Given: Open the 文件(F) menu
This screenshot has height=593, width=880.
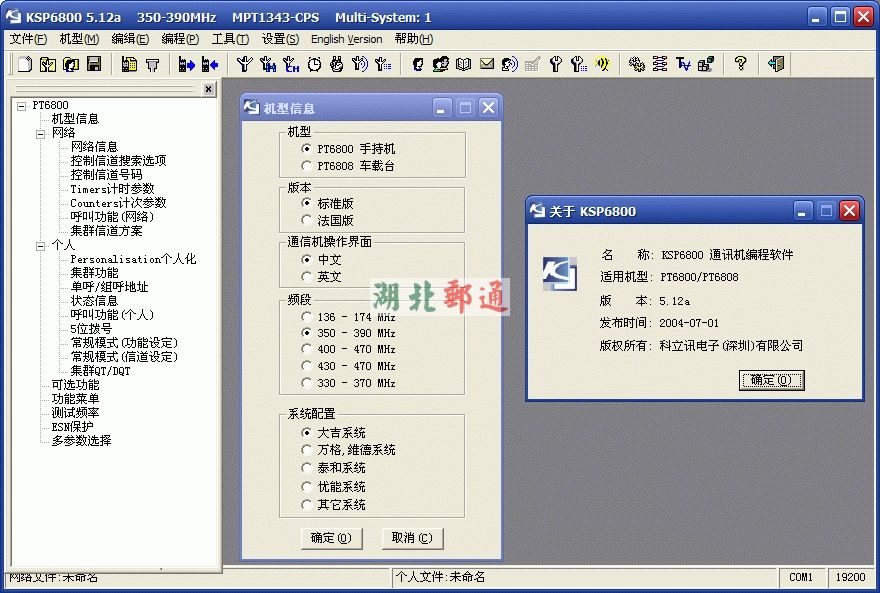Looking at the screenshot, I should [28, 39].
